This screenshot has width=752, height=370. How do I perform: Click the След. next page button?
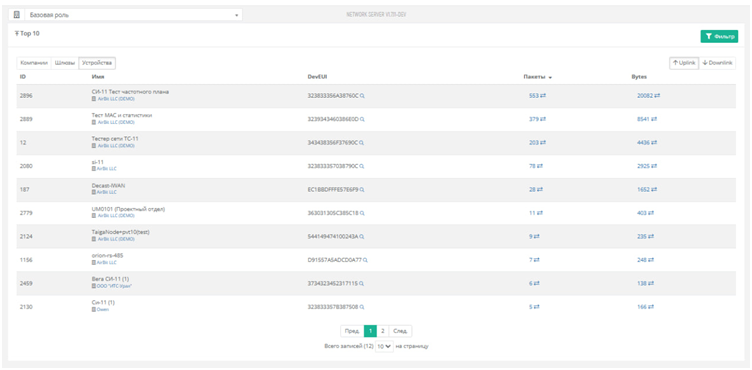click(400, 331)
